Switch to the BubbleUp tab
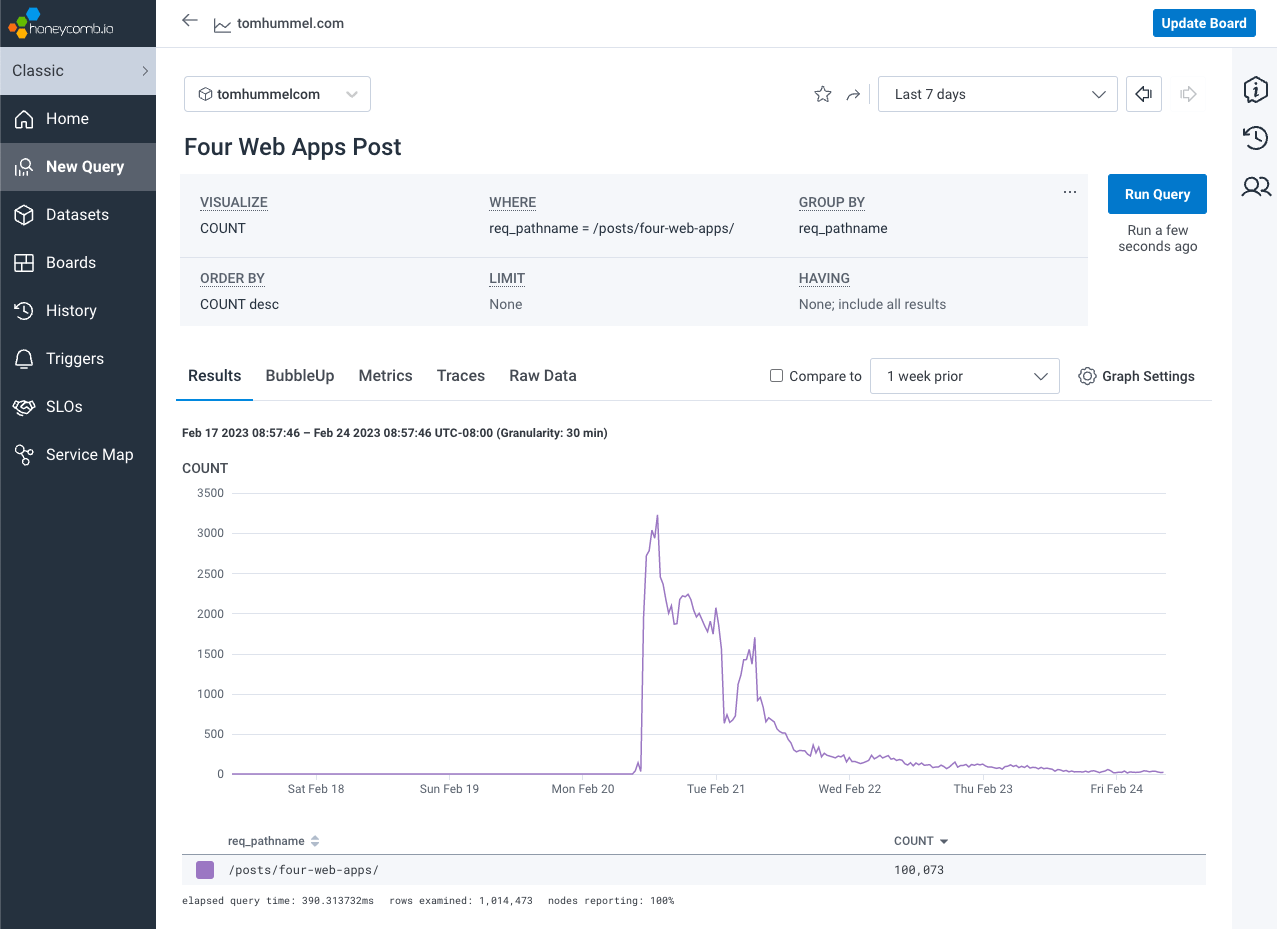This screenshot has width=1277, height=929. point(300,376)
